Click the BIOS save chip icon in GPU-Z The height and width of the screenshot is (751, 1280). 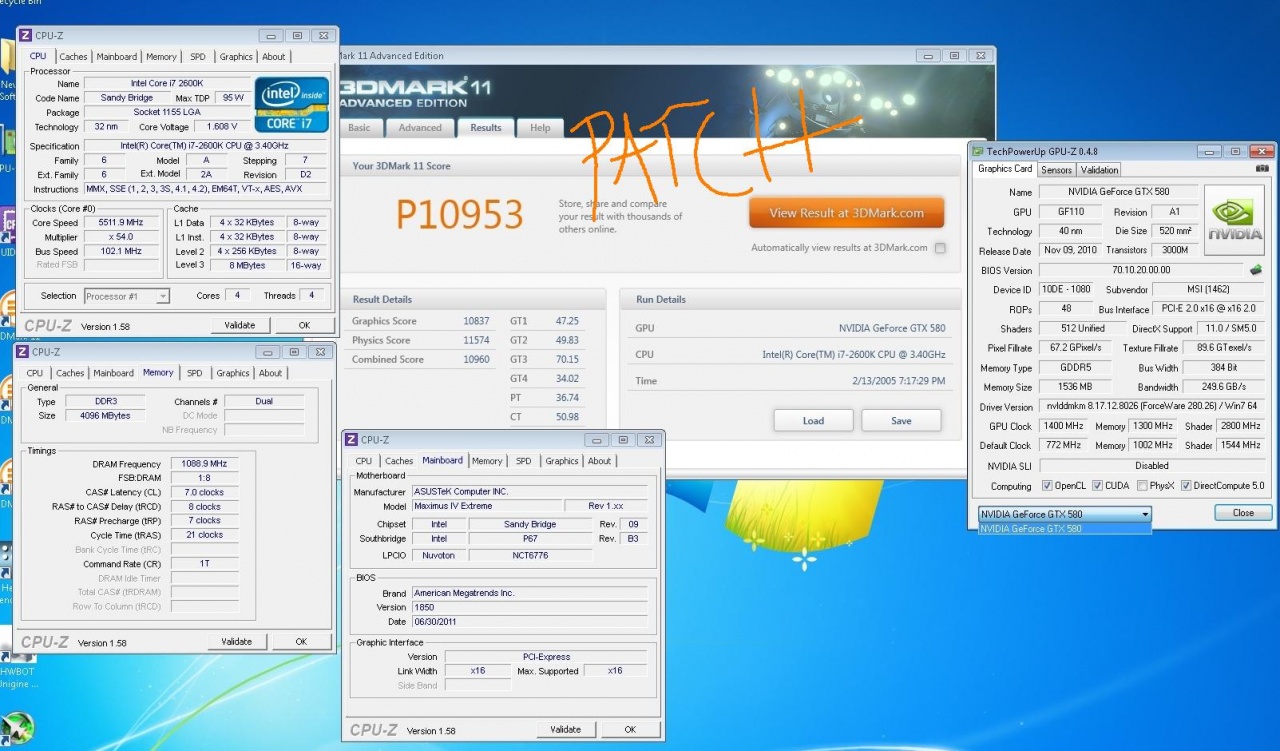coord(1255,270)
